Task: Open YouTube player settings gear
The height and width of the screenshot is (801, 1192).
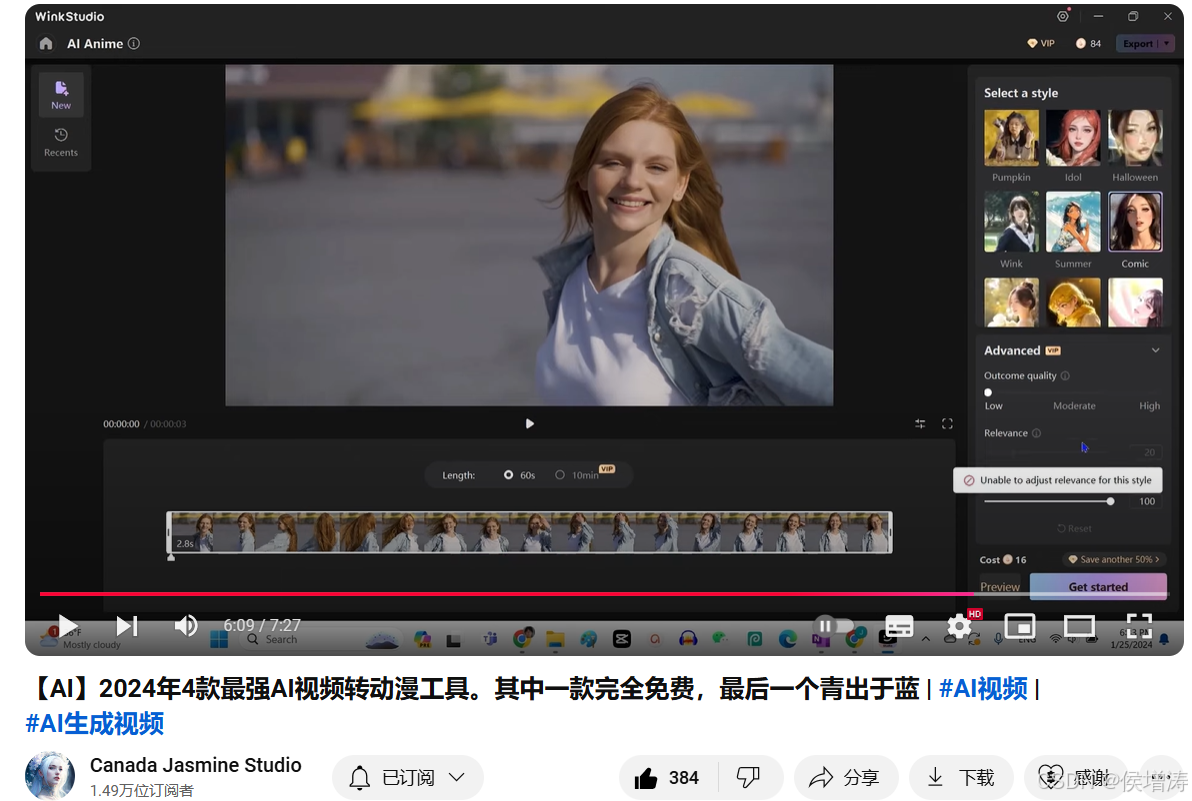Action: coord(959,626)
